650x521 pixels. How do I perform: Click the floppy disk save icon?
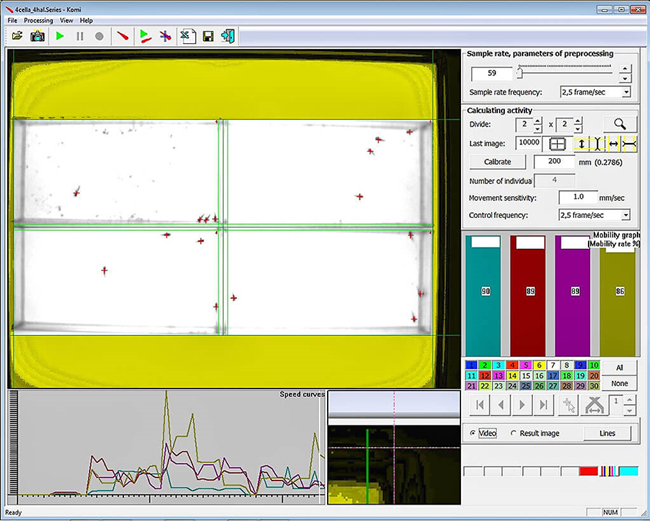pyautogui.click(x=208, y=36)
